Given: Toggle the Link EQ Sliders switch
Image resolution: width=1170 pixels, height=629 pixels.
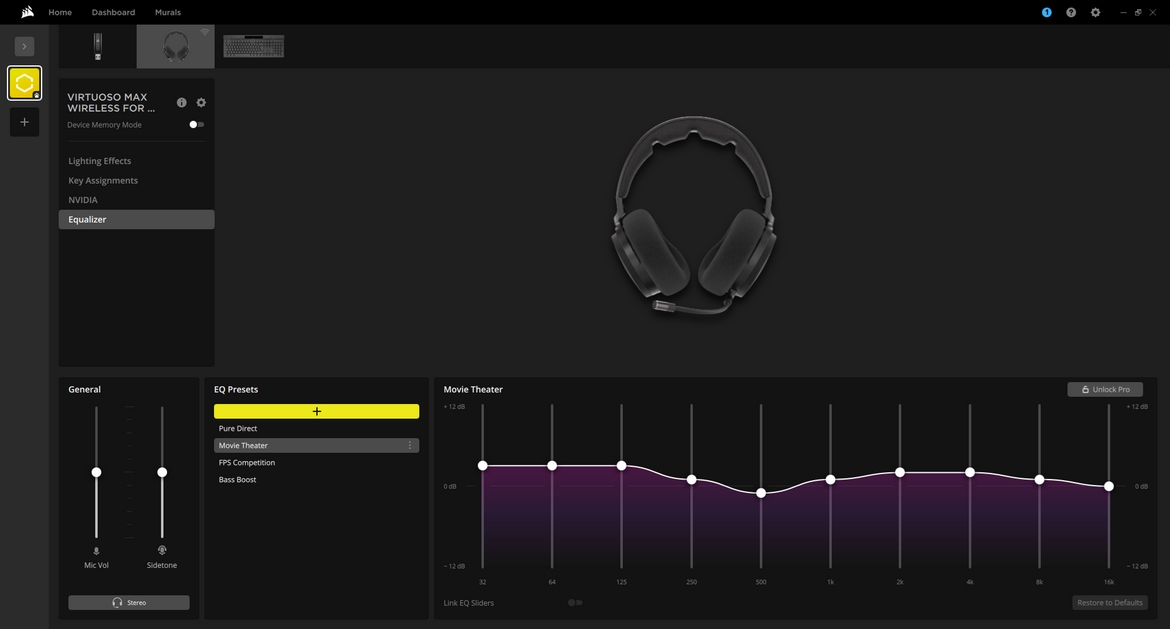Looking at the screenshot, I should pos(575,603).
